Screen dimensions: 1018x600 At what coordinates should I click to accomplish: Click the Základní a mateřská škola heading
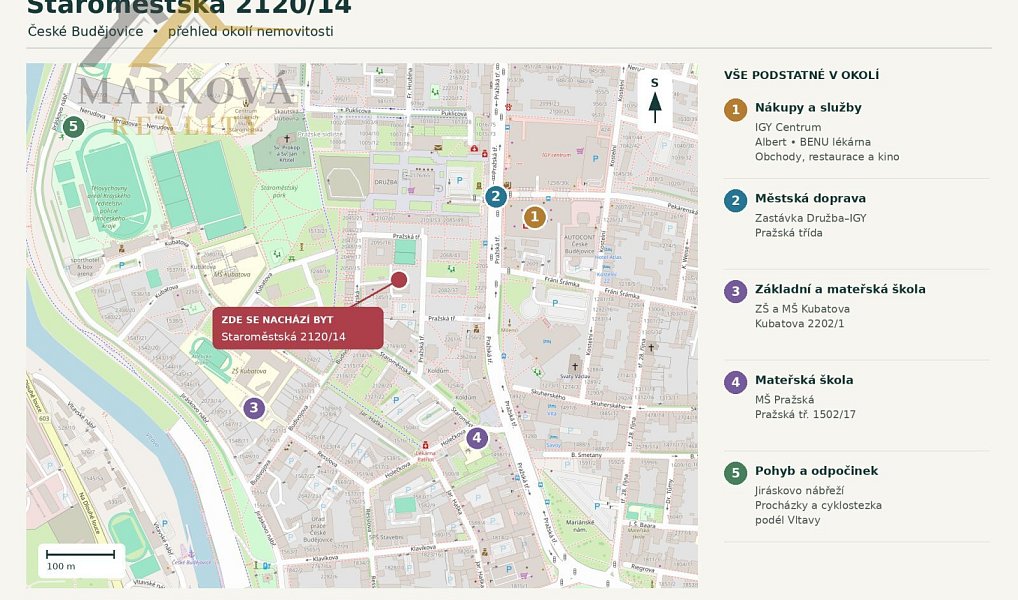(x=840, y=289)
